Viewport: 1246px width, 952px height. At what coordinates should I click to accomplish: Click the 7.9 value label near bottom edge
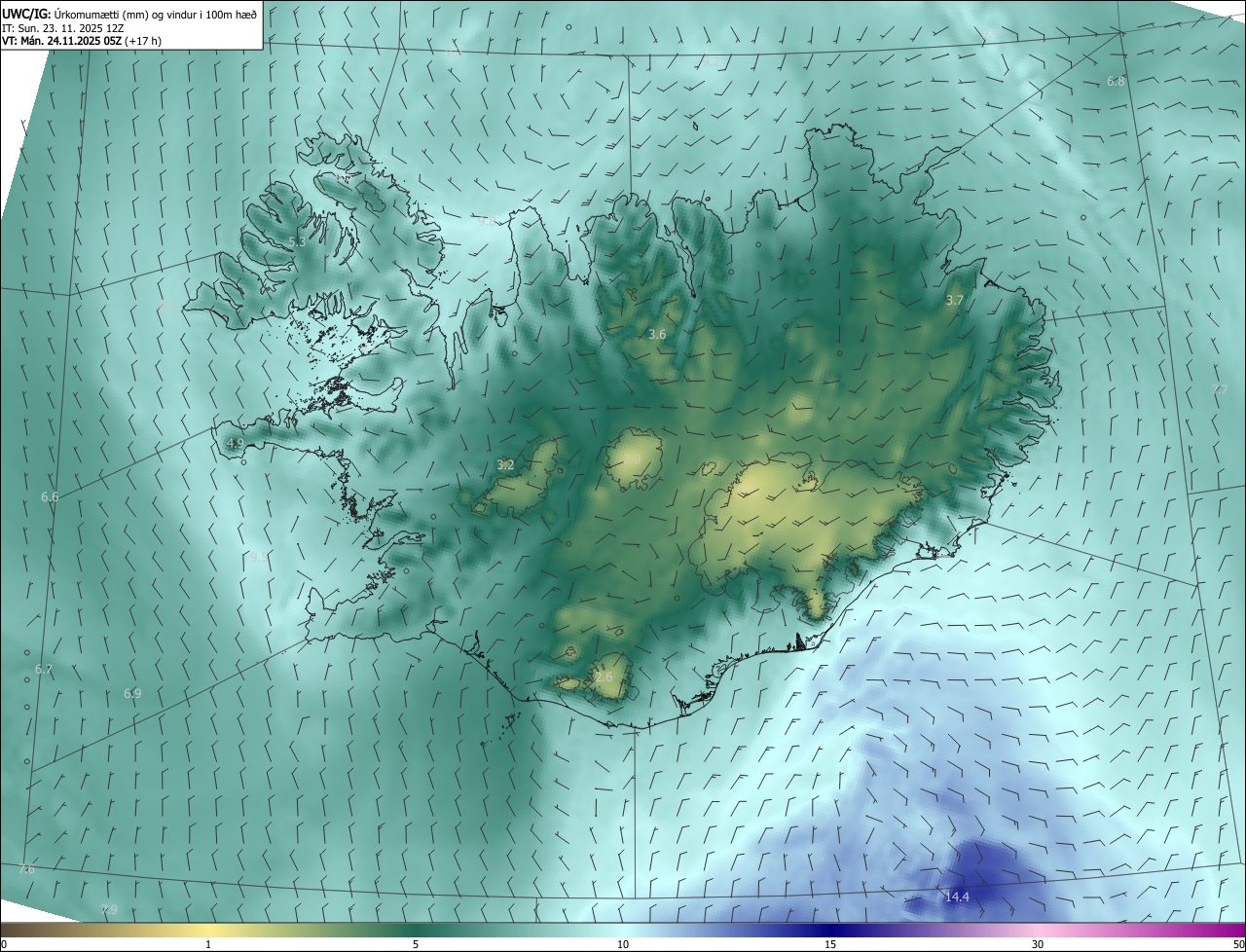tap(109, 909)
